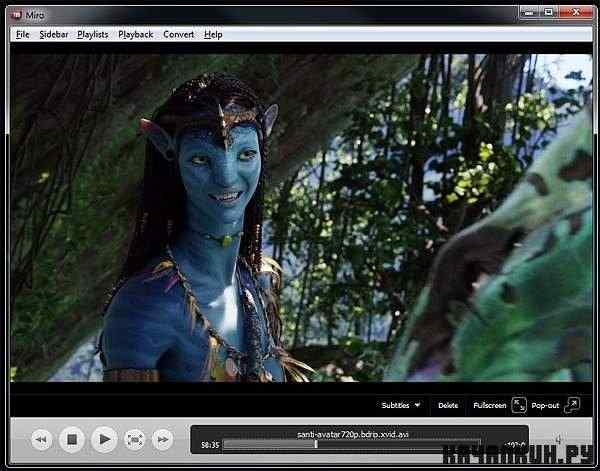Click the Fullscreen arrows icon
Viewport: 600px width, 471px height.
click(x=519, y=405)
